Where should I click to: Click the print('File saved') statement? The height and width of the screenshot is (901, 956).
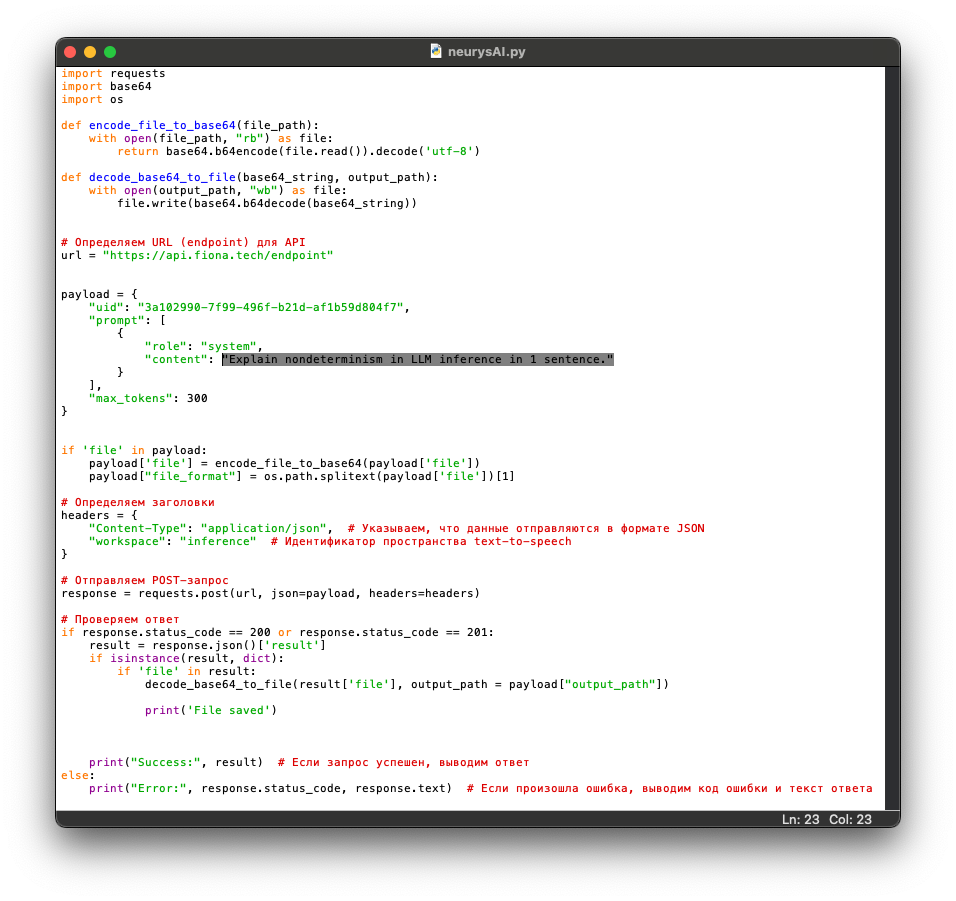pyautogui.click(x=210, y=710)
